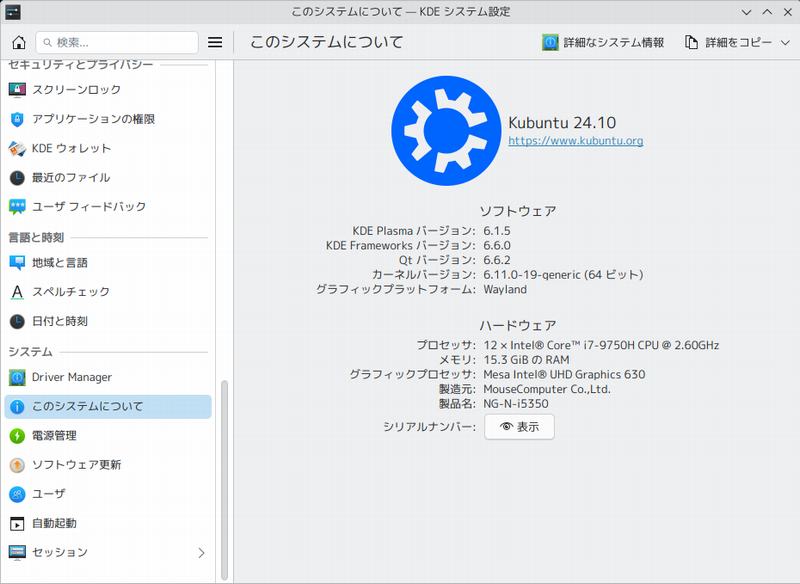The width and height of the screenshot is (800, 584).
Task: Expand the 詳細をコピー dropdown arrow
Action: 785,42
